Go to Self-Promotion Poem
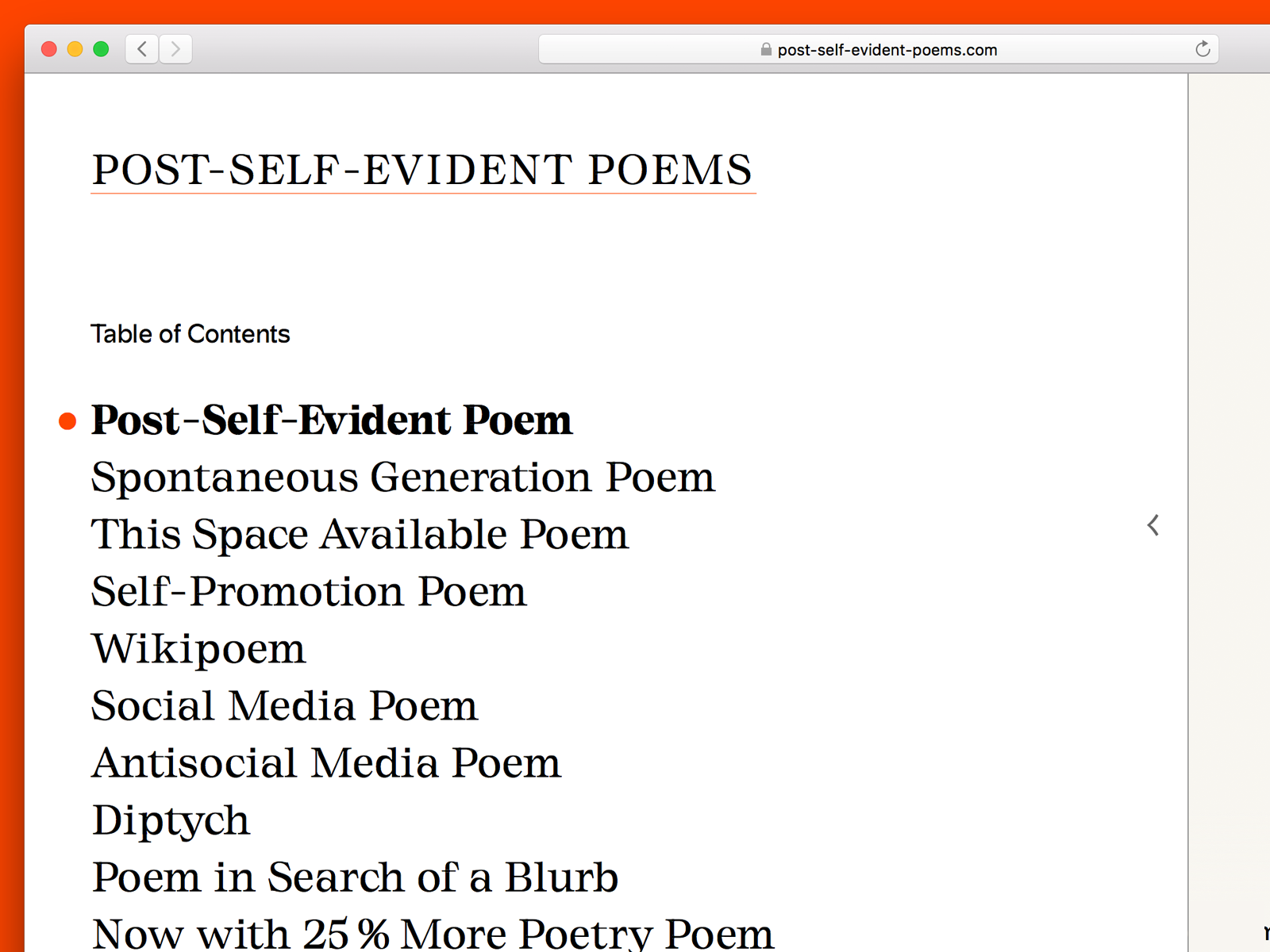1270x952 pixels. pyautogui.click(x=308, y=592)
